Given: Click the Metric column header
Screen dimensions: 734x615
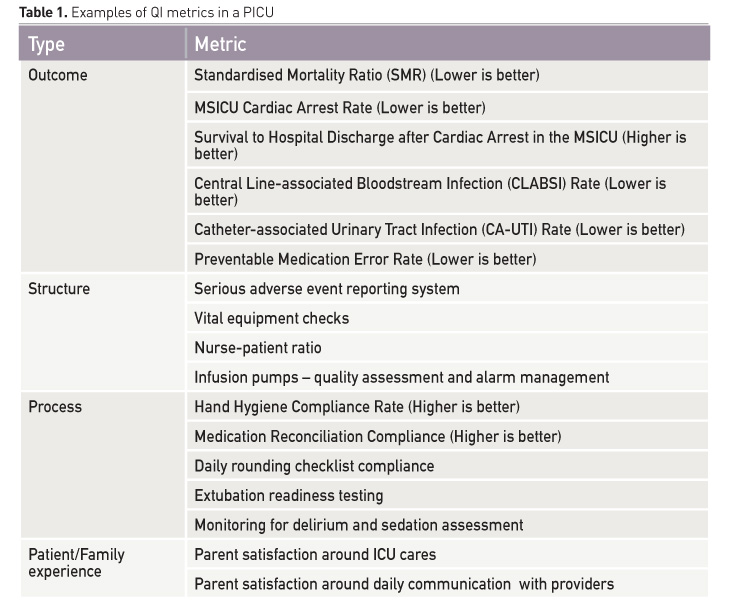Looking at the screenshot, I should click(x=220, y=44).
